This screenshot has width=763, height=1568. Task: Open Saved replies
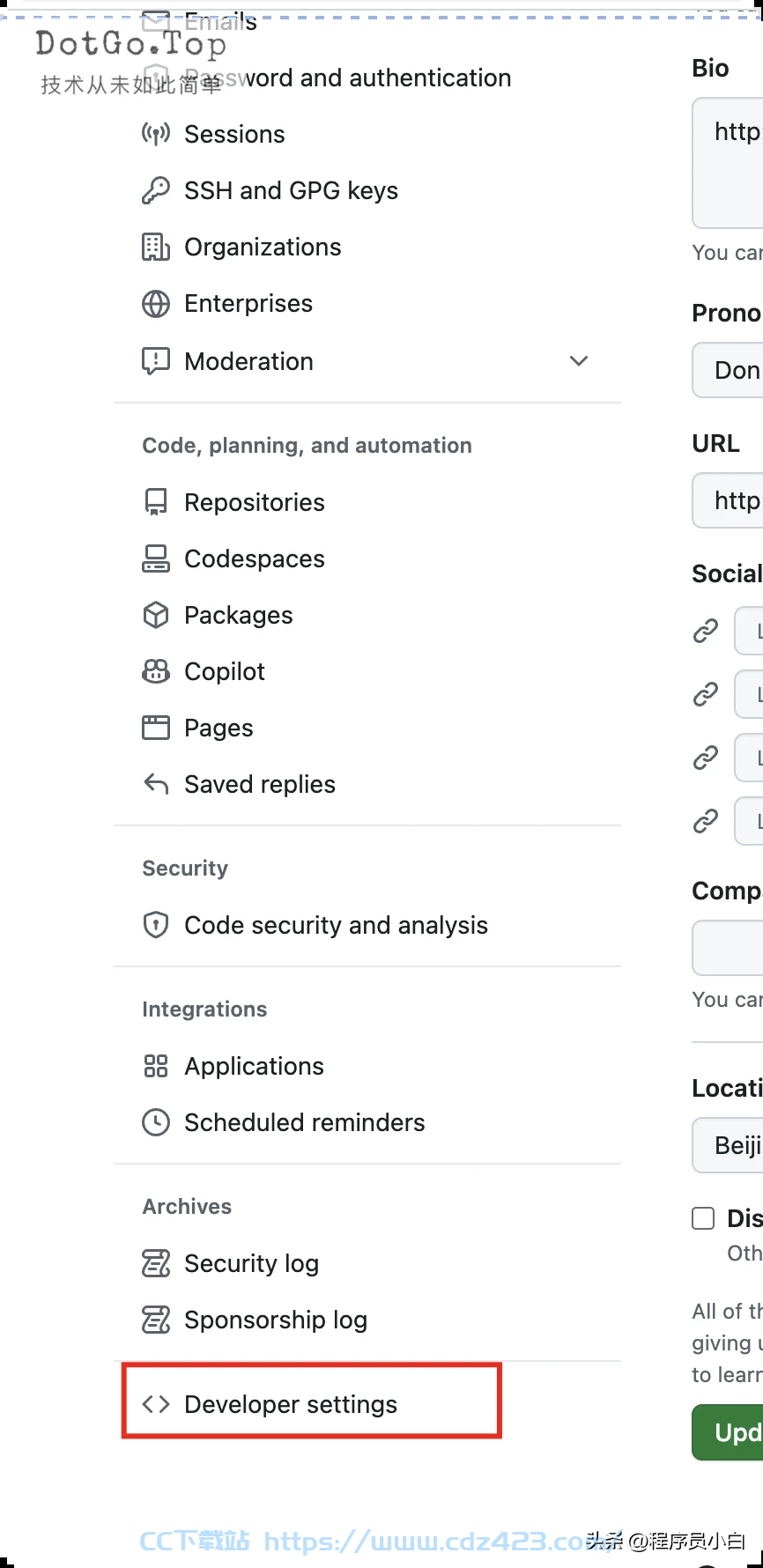point(260,784)
